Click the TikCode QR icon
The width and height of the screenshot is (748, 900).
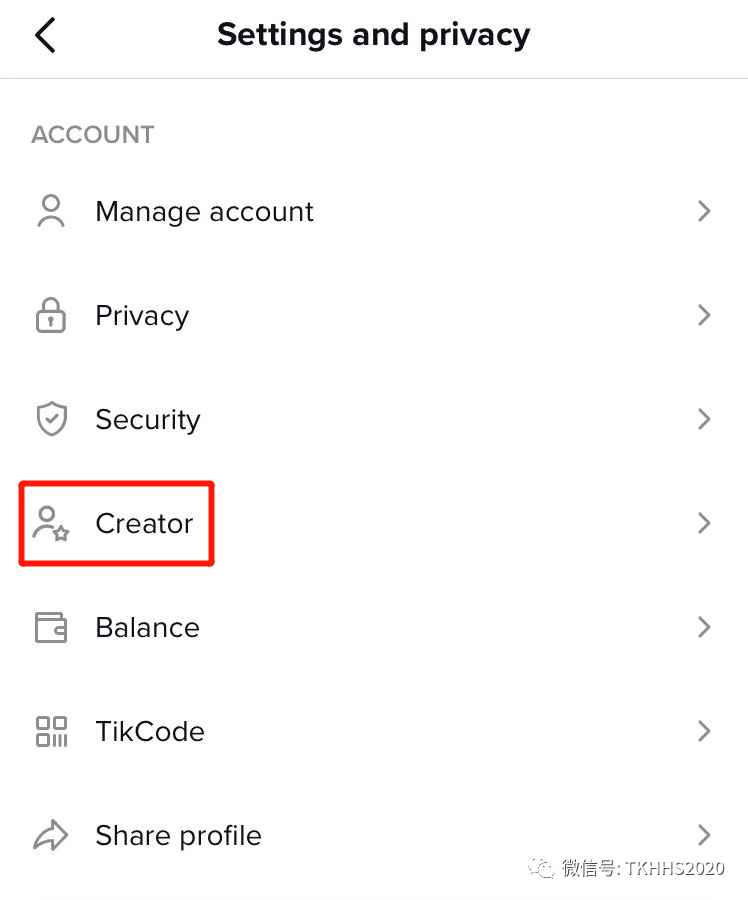coord(50,731)
